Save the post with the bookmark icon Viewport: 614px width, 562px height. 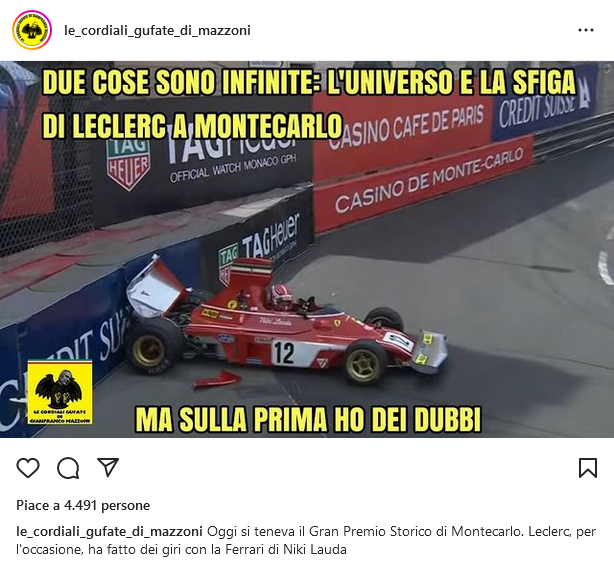click(x=588, y=468)
